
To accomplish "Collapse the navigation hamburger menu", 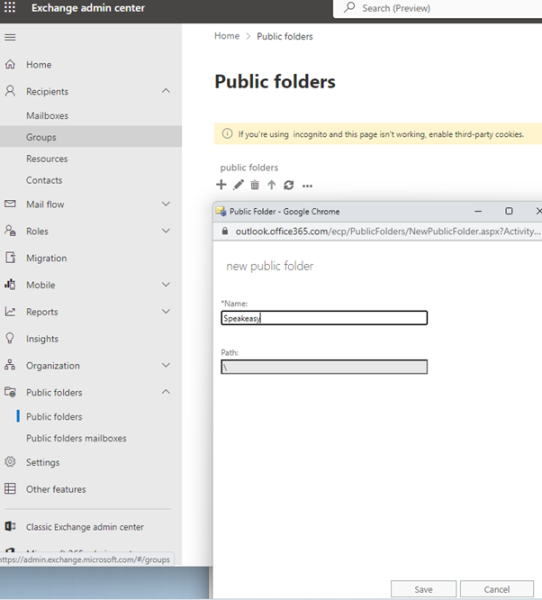I will click(10, 37).
